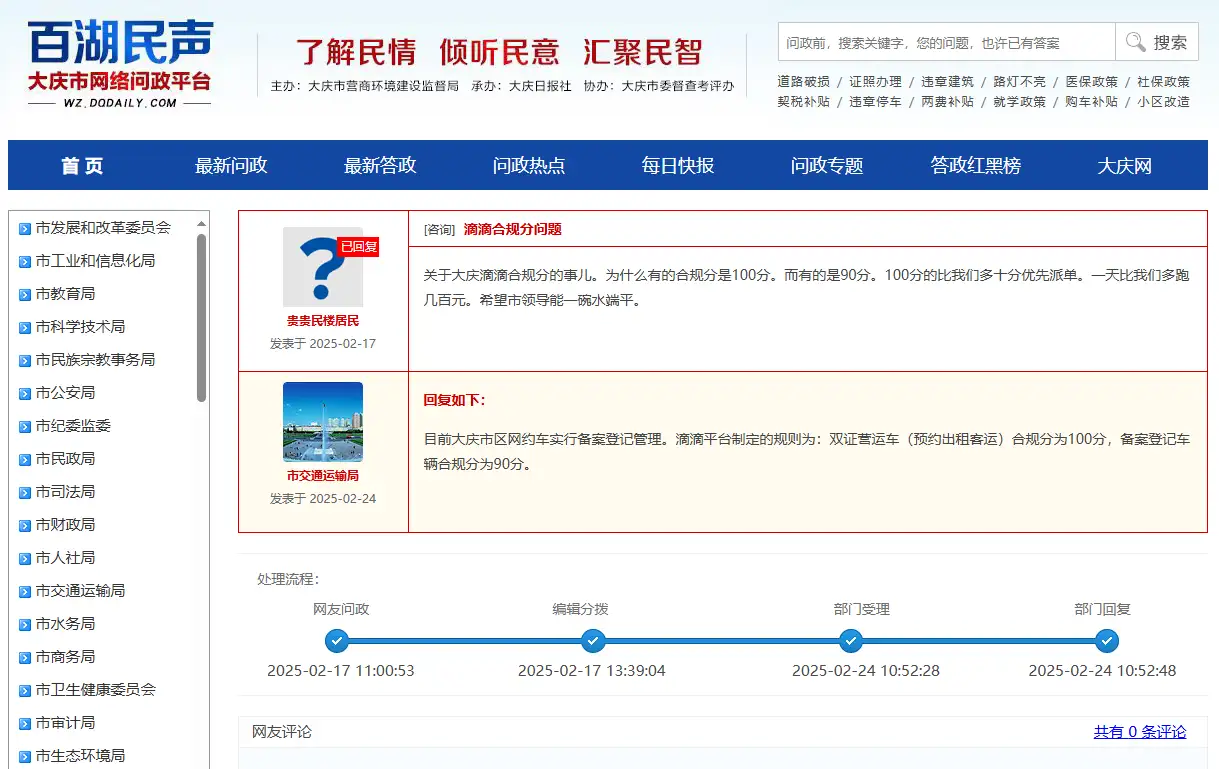Click the checkmark icon at 部门回复 step
The image size is (1219, 769).
click(1106, 642)
